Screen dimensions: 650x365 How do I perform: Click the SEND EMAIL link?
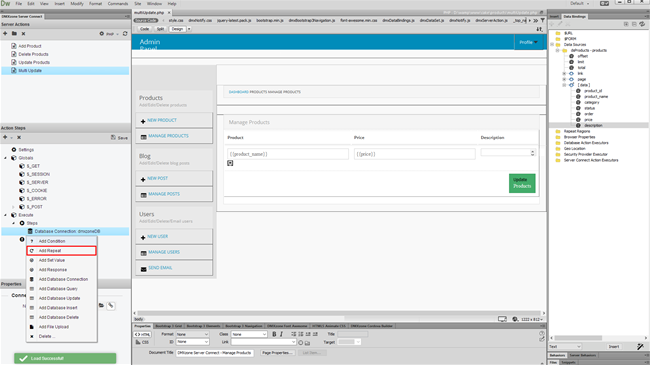[x=160, y=268]
